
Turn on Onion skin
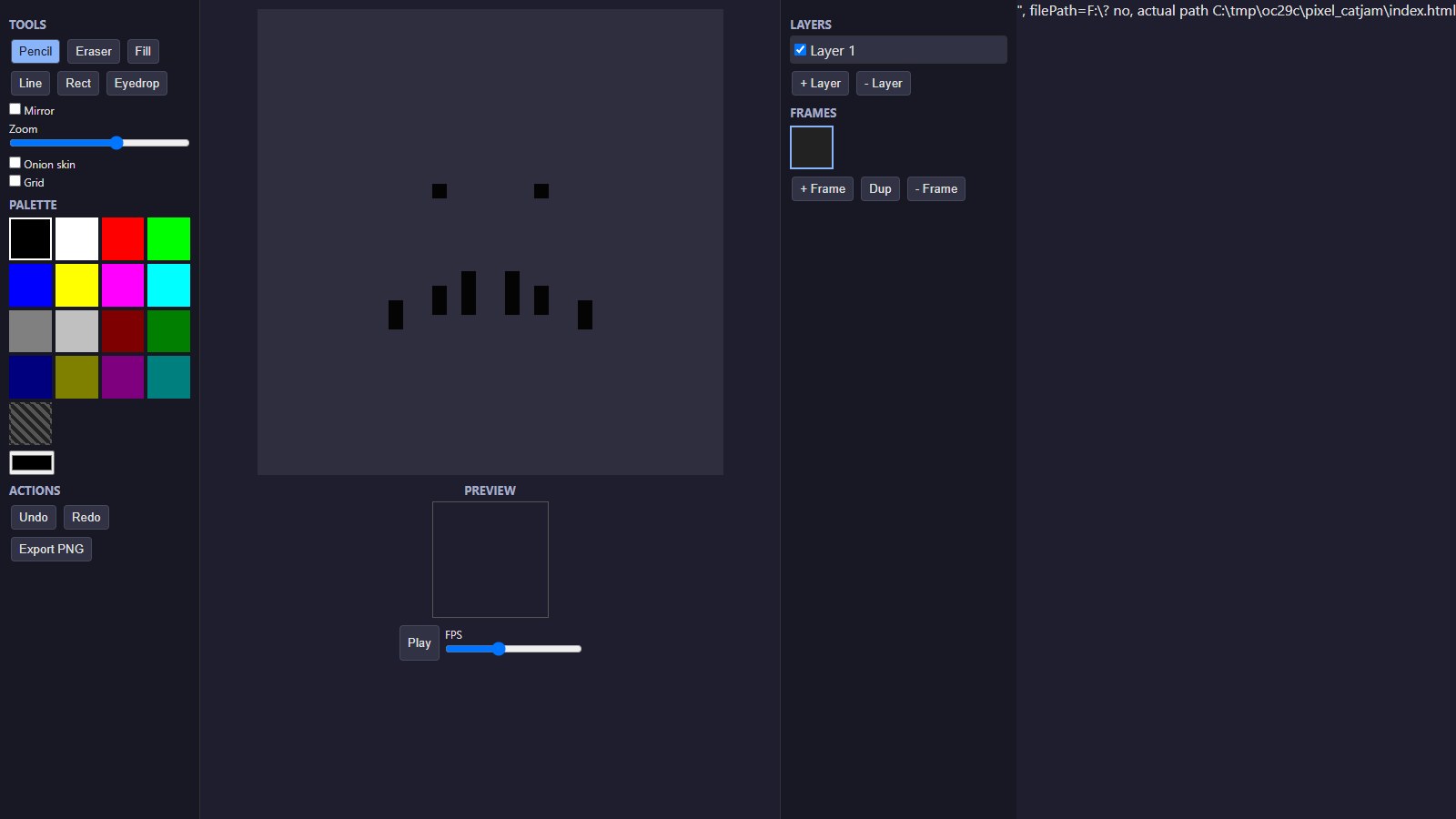click(15, 163)
